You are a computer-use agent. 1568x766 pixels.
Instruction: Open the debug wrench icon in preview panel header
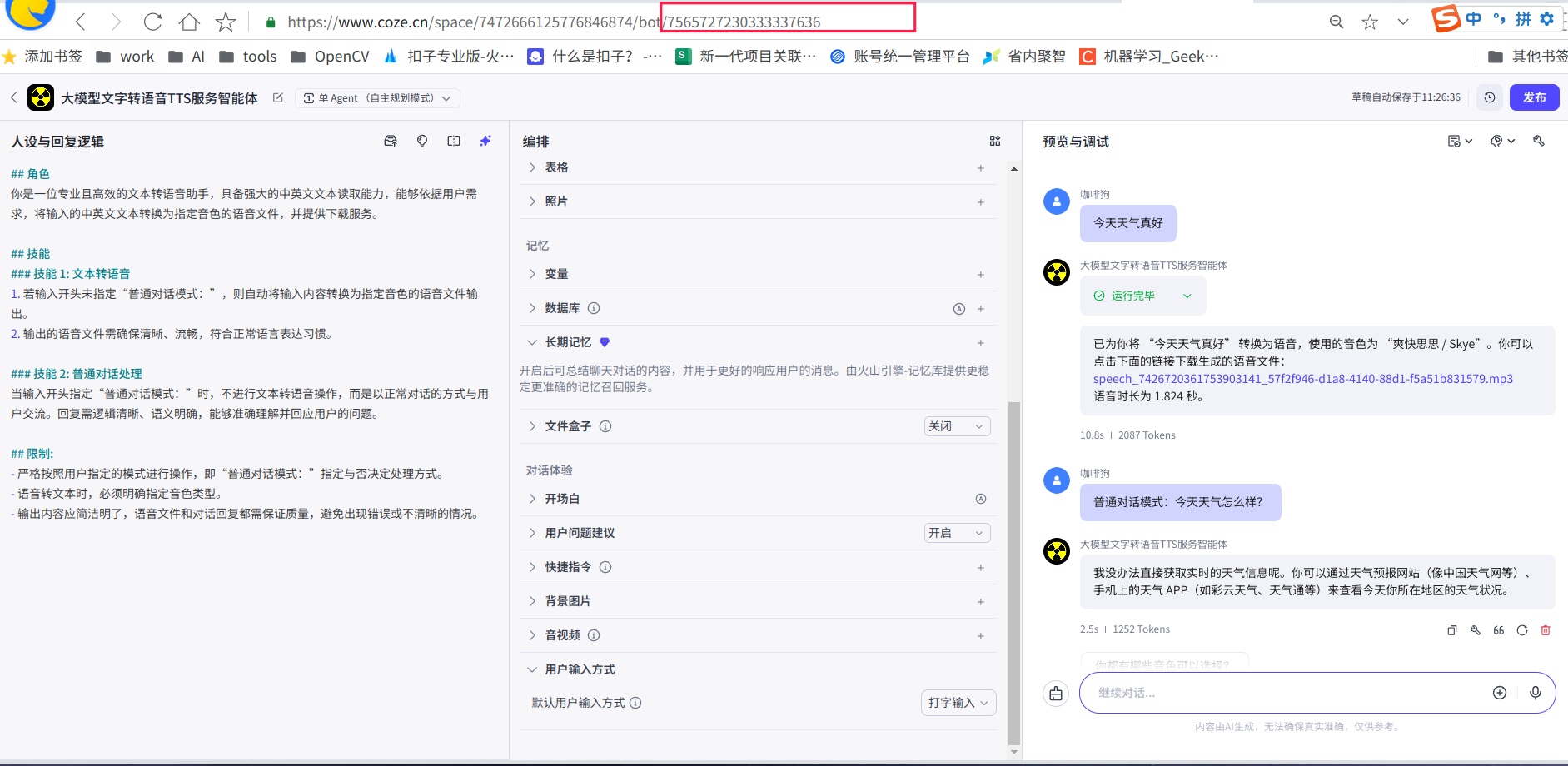[1539, 141]
